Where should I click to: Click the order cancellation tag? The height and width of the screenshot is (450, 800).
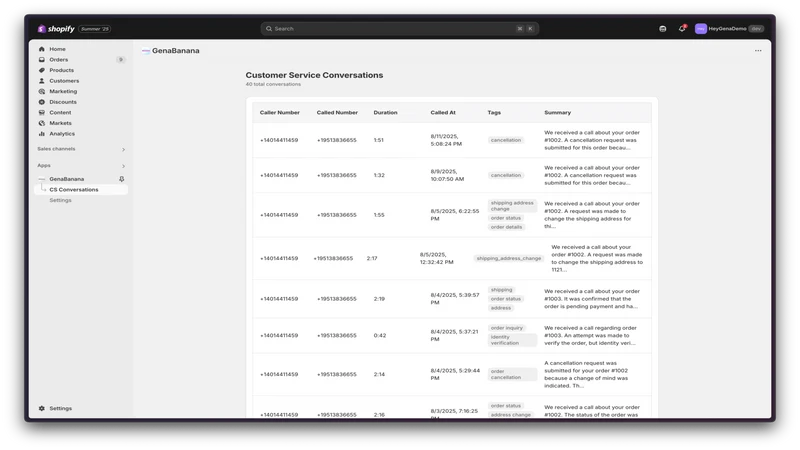tap(512, 374)
